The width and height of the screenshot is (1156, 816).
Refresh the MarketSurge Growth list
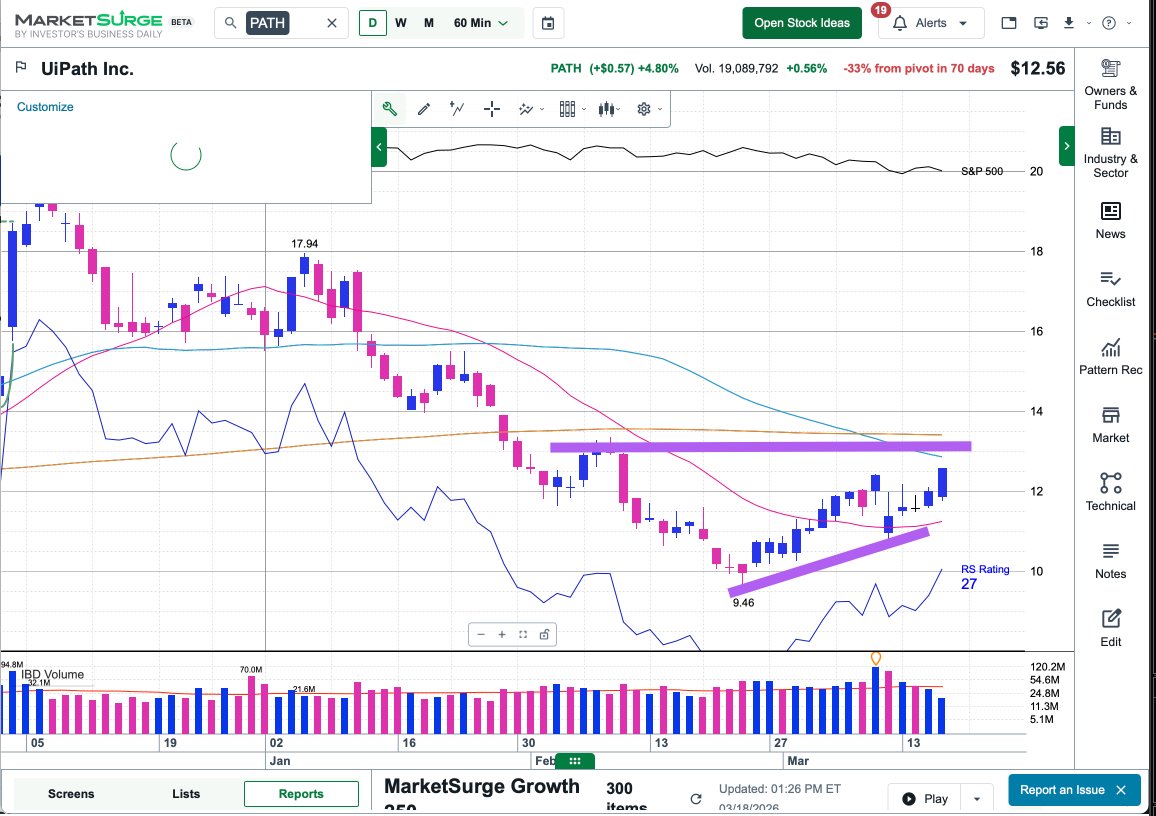(695, 799)
